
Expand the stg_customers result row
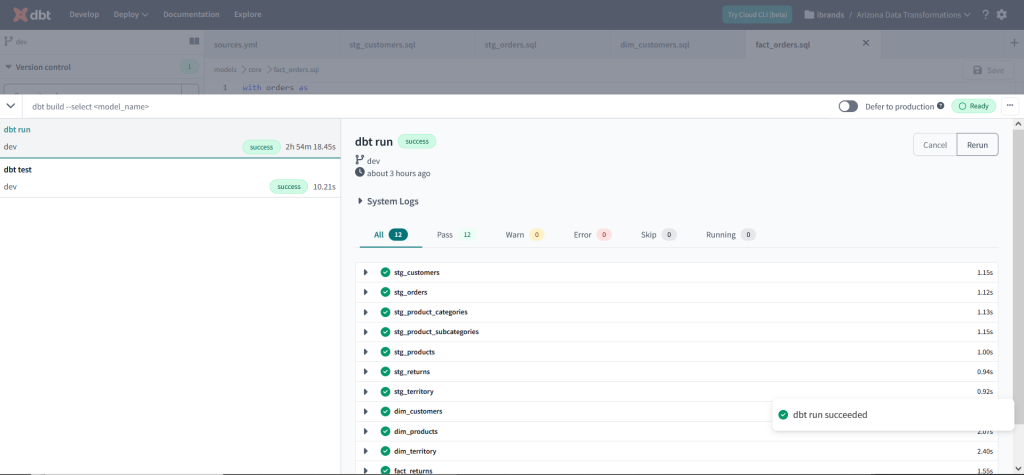366,272
